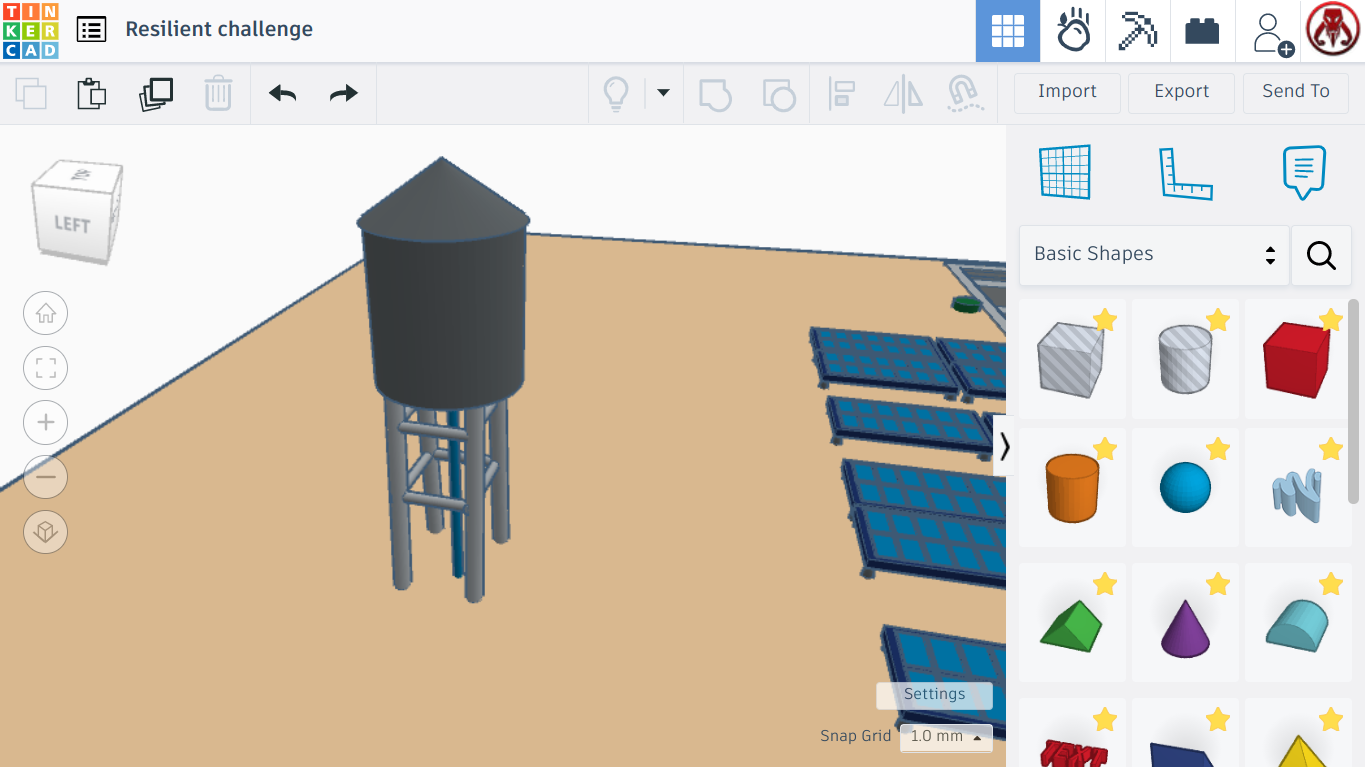Switch to the Bricks mode

tap(1202, 31)
